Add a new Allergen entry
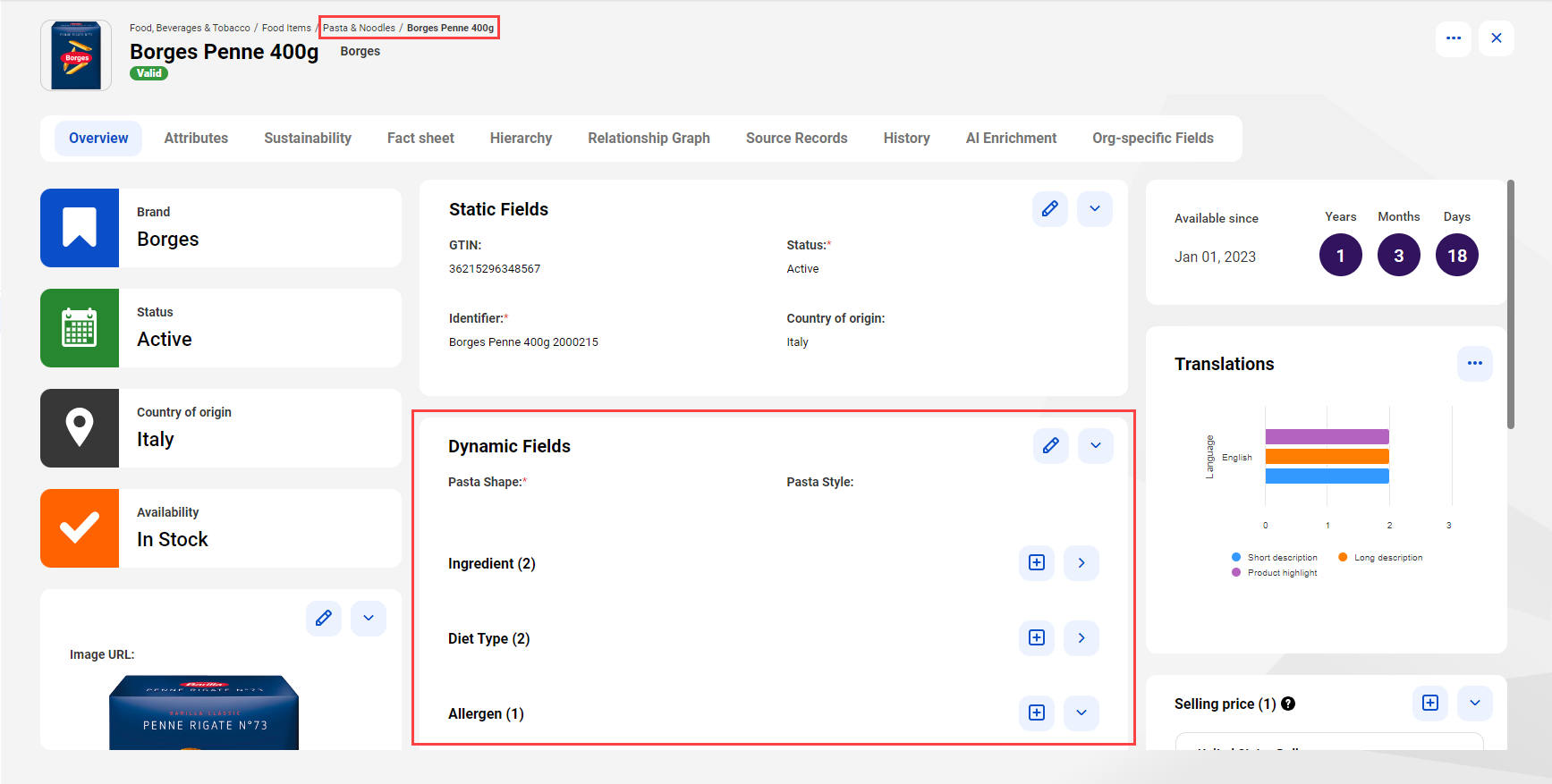Screen dimensions: 1552x784 (x=1037, y=713)
